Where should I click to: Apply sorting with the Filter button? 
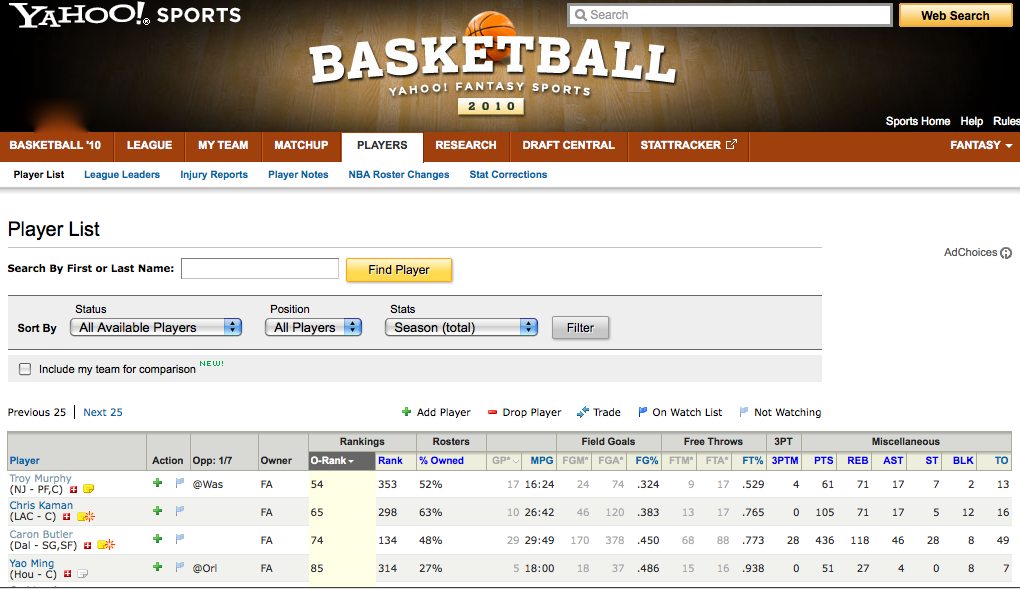click(580, 327)
